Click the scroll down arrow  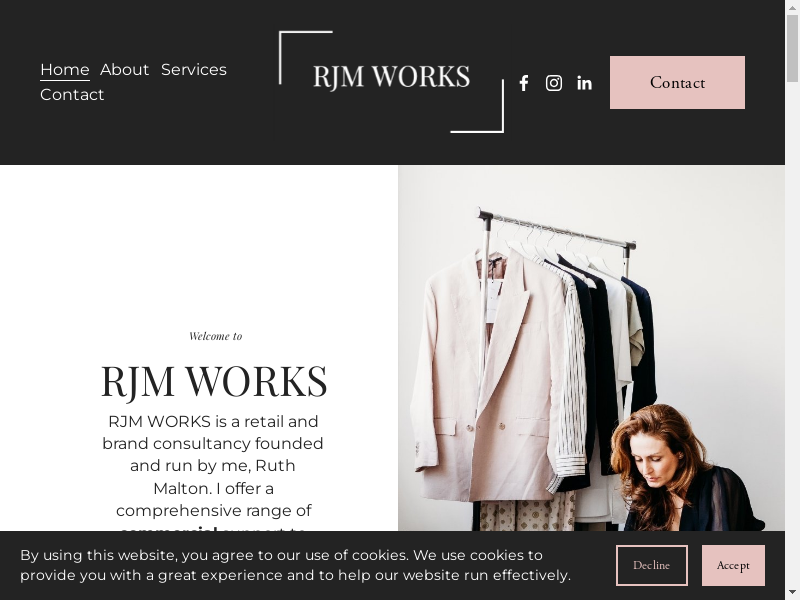tap(792, 593)
